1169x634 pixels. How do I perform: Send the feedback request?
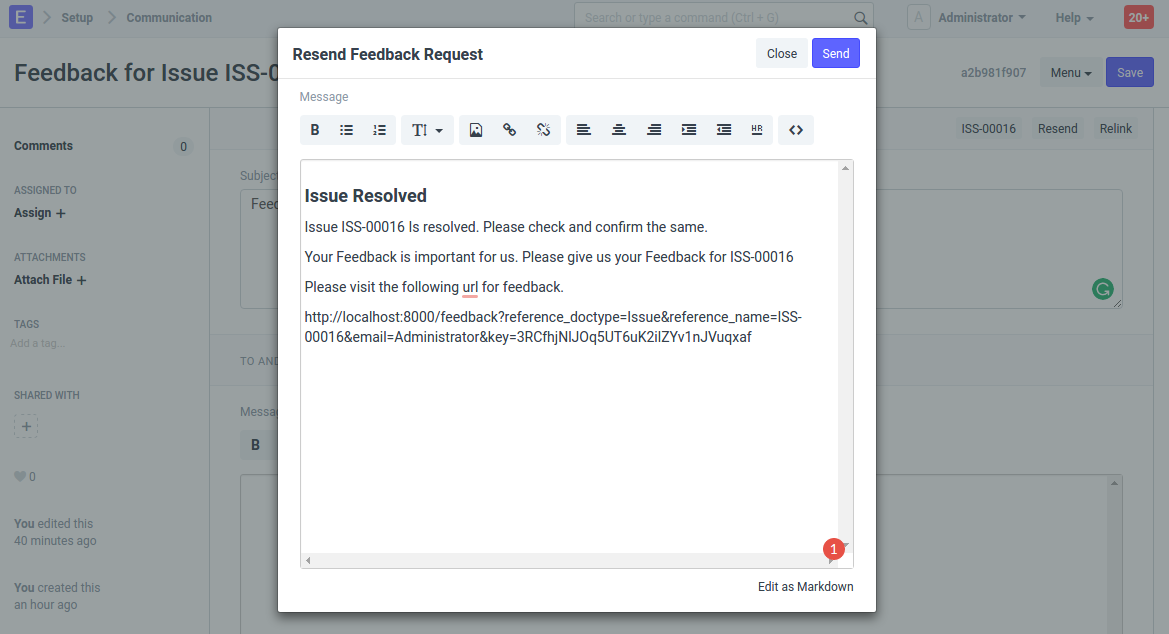tap(835, 54)
